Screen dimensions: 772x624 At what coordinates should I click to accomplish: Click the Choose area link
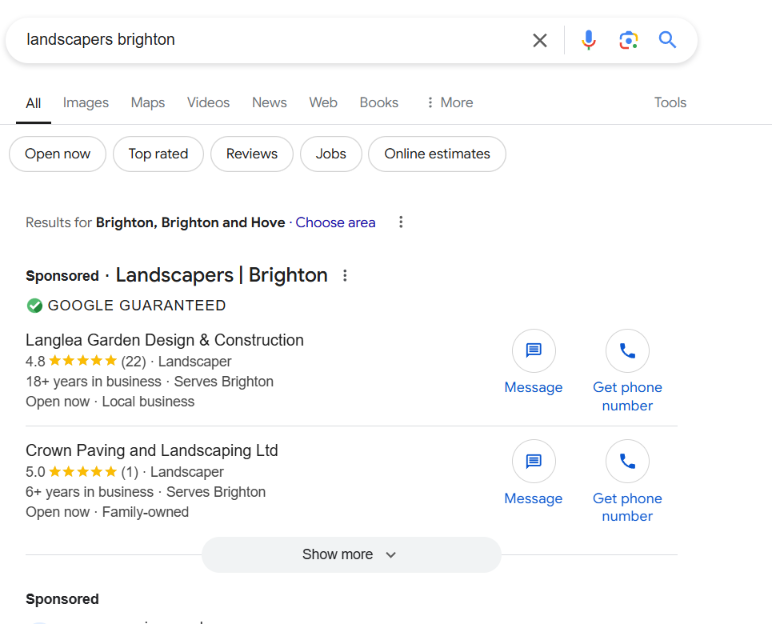[335, 222]
